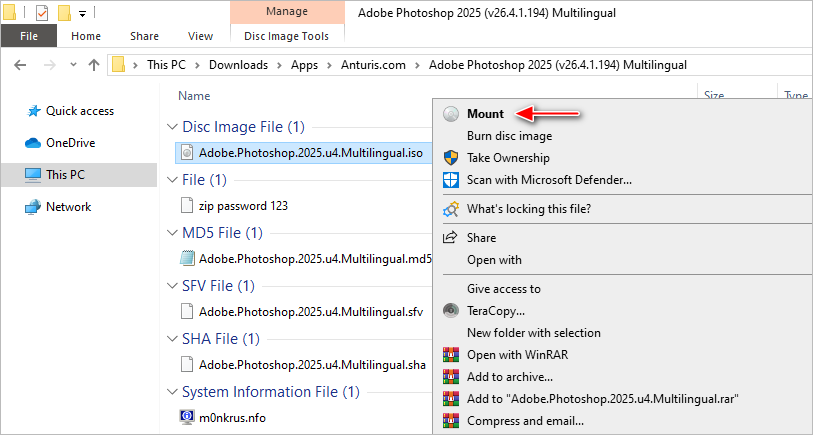Collapse the MD5 File group chevron
The height and width of the screenshot is (435, 813).
171,233
